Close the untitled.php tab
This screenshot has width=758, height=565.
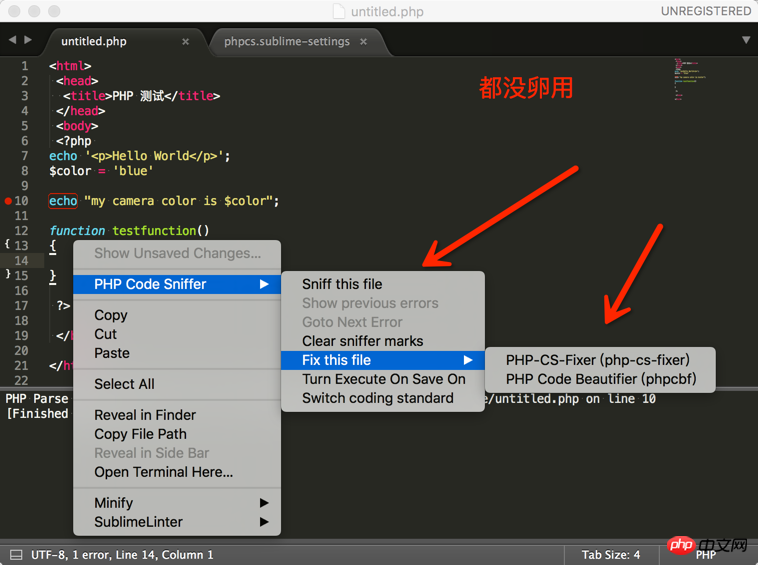pos(185,42)
